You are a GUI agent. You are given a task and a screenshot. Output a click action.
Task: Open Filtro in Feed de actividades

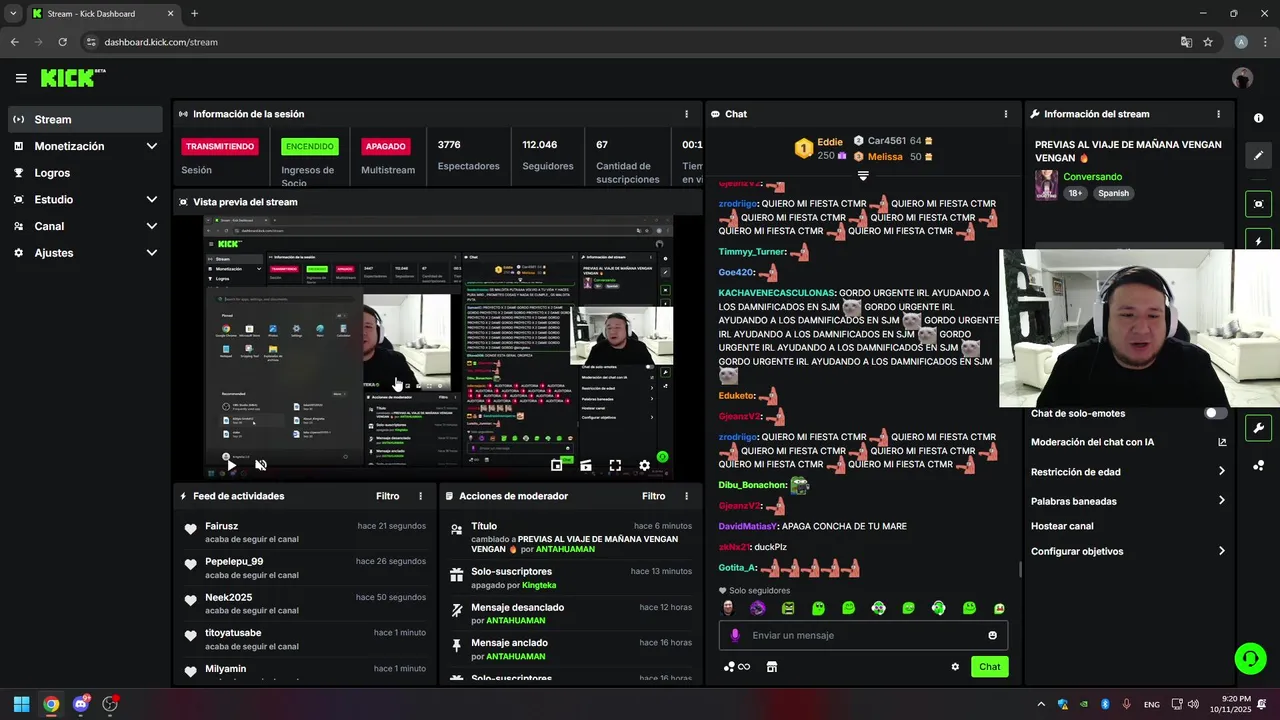pos(387,496)
